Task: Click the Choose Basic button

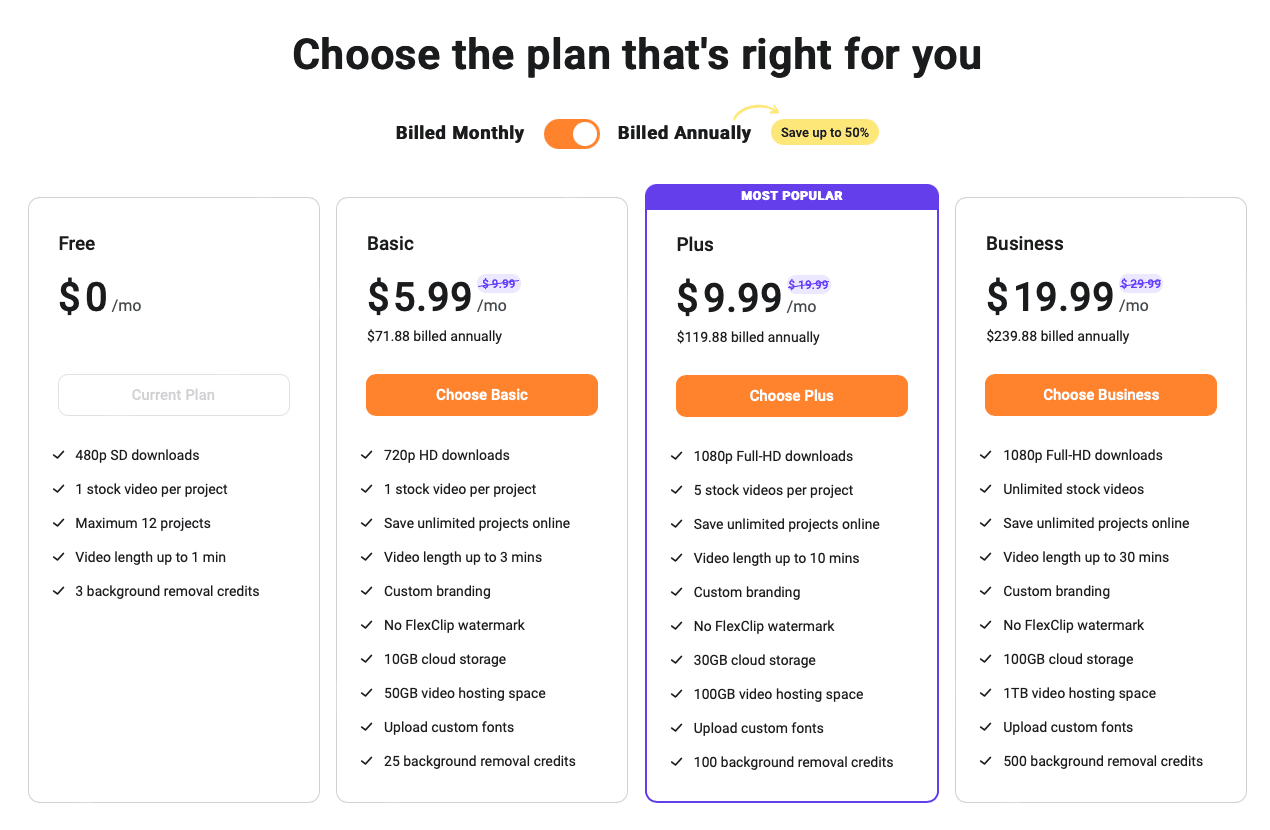Action: click(x=482, y=395)
